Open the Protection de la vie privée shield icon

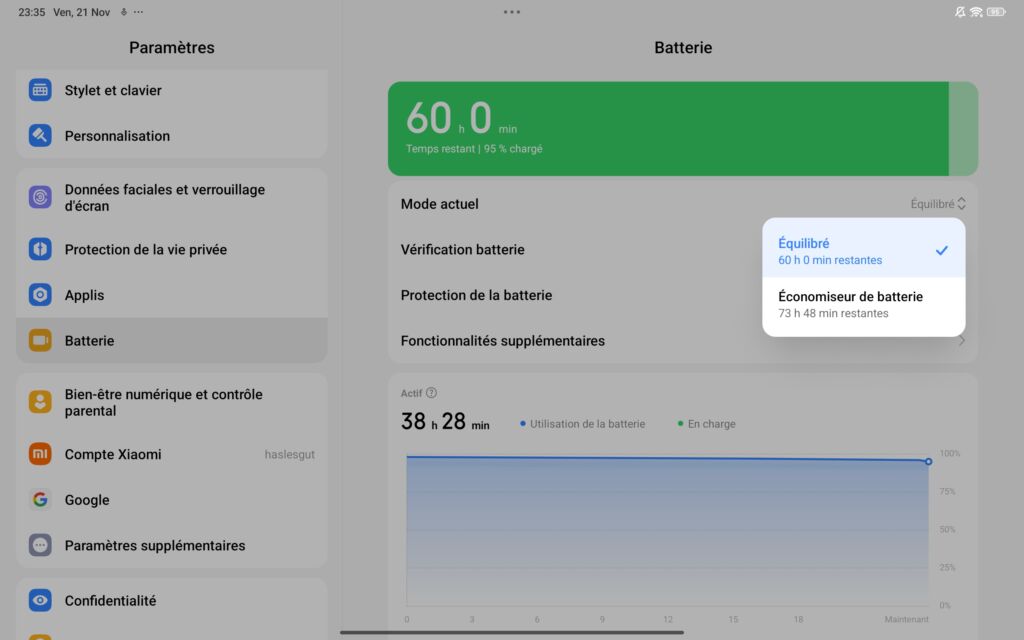[39, 249]
